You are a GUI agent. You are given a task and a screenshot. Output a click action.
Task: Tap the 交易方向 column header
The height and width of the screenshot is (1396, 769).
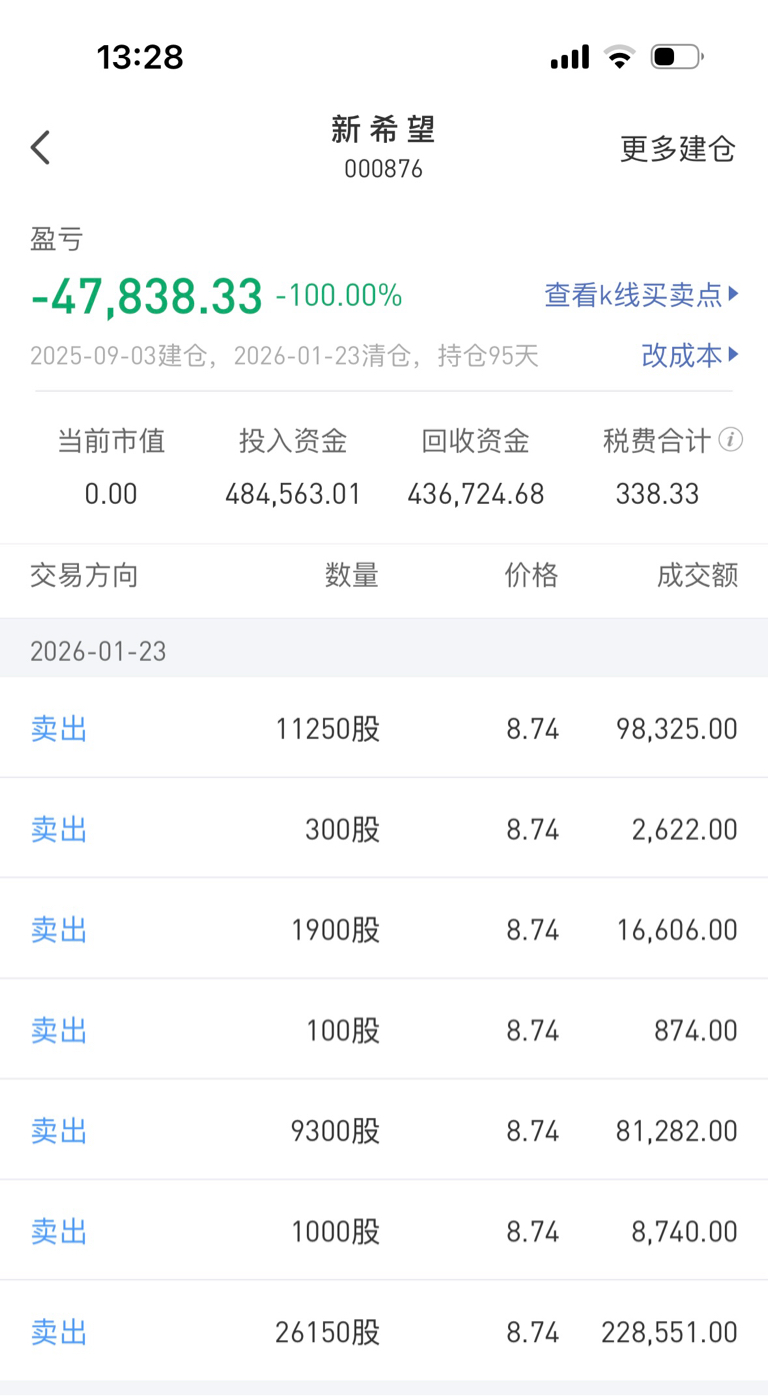coord(84,576)
